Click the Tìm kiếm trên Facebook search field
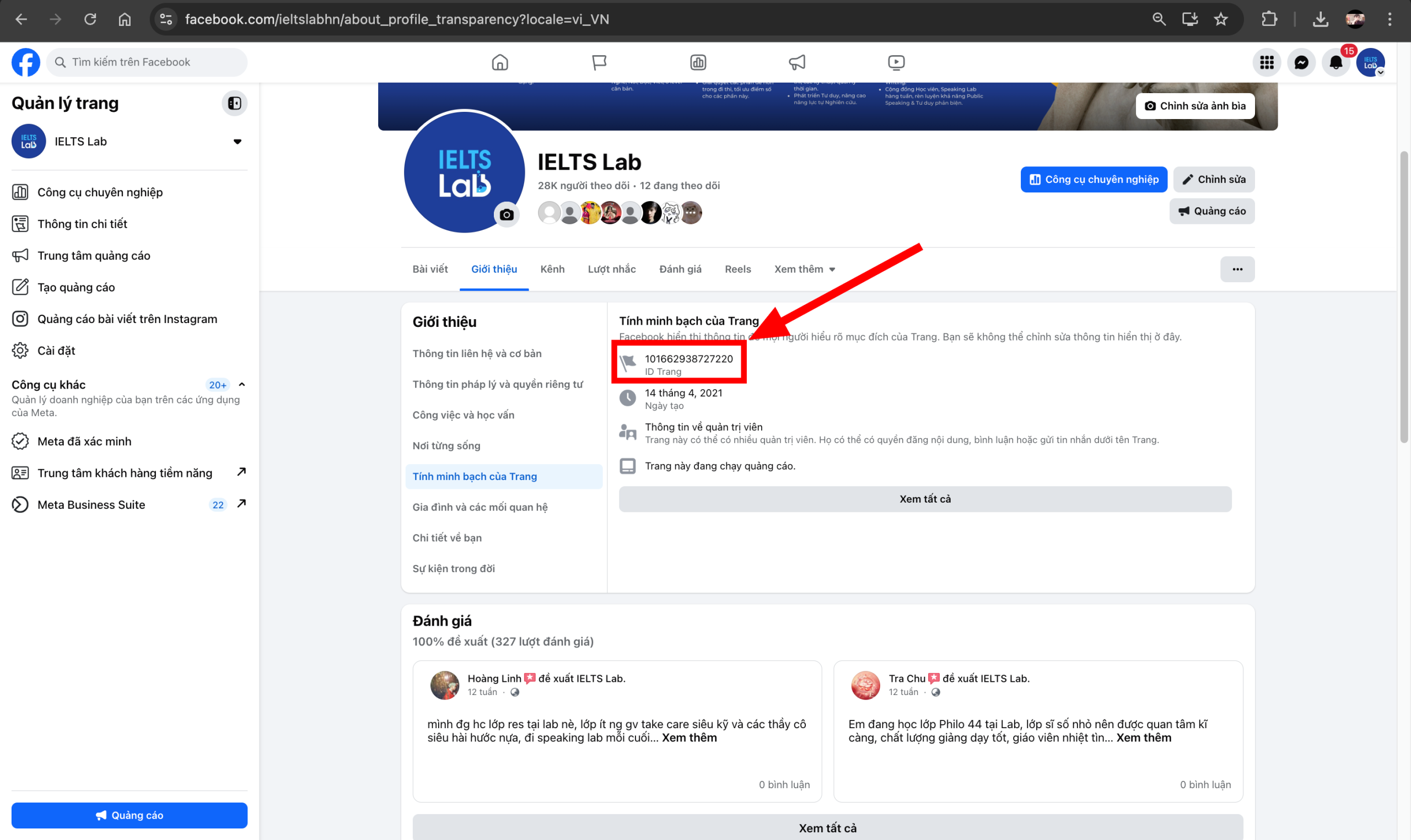1411x840 pixels. click(x=147, y=62)
